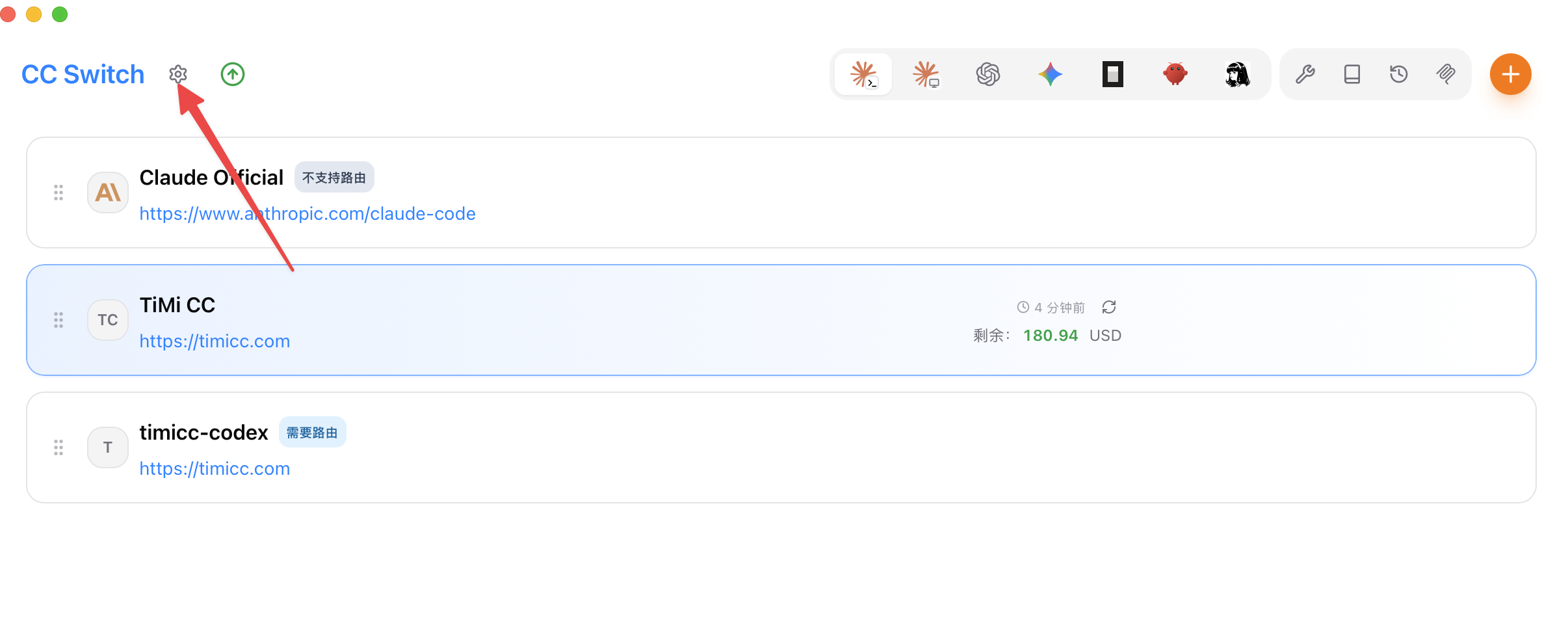Select the TiMi CC provider name
The image size is (1568, 640).
177,305
